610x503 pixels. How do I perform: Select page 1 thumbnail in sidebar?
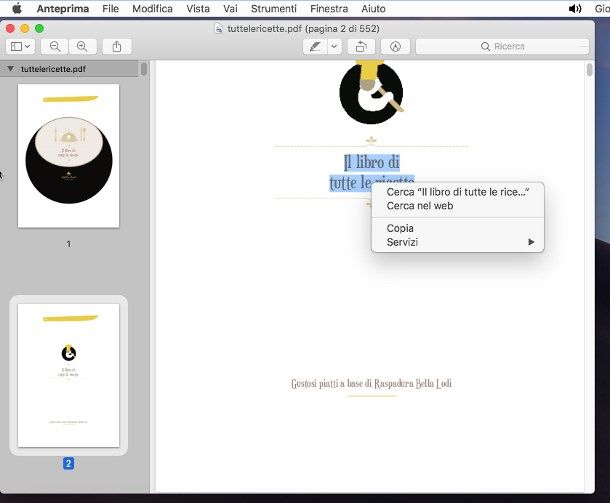pos(68,155)
